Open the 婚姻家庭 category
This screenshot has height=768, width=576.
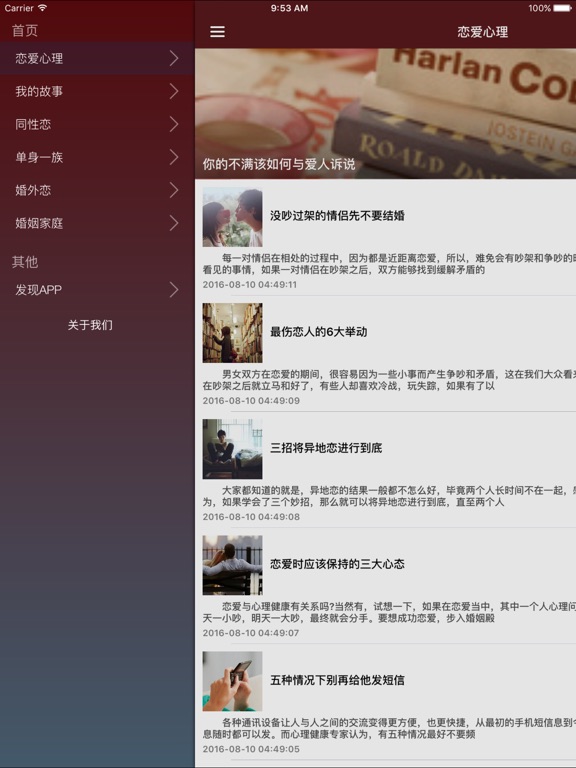coord(97,223)
